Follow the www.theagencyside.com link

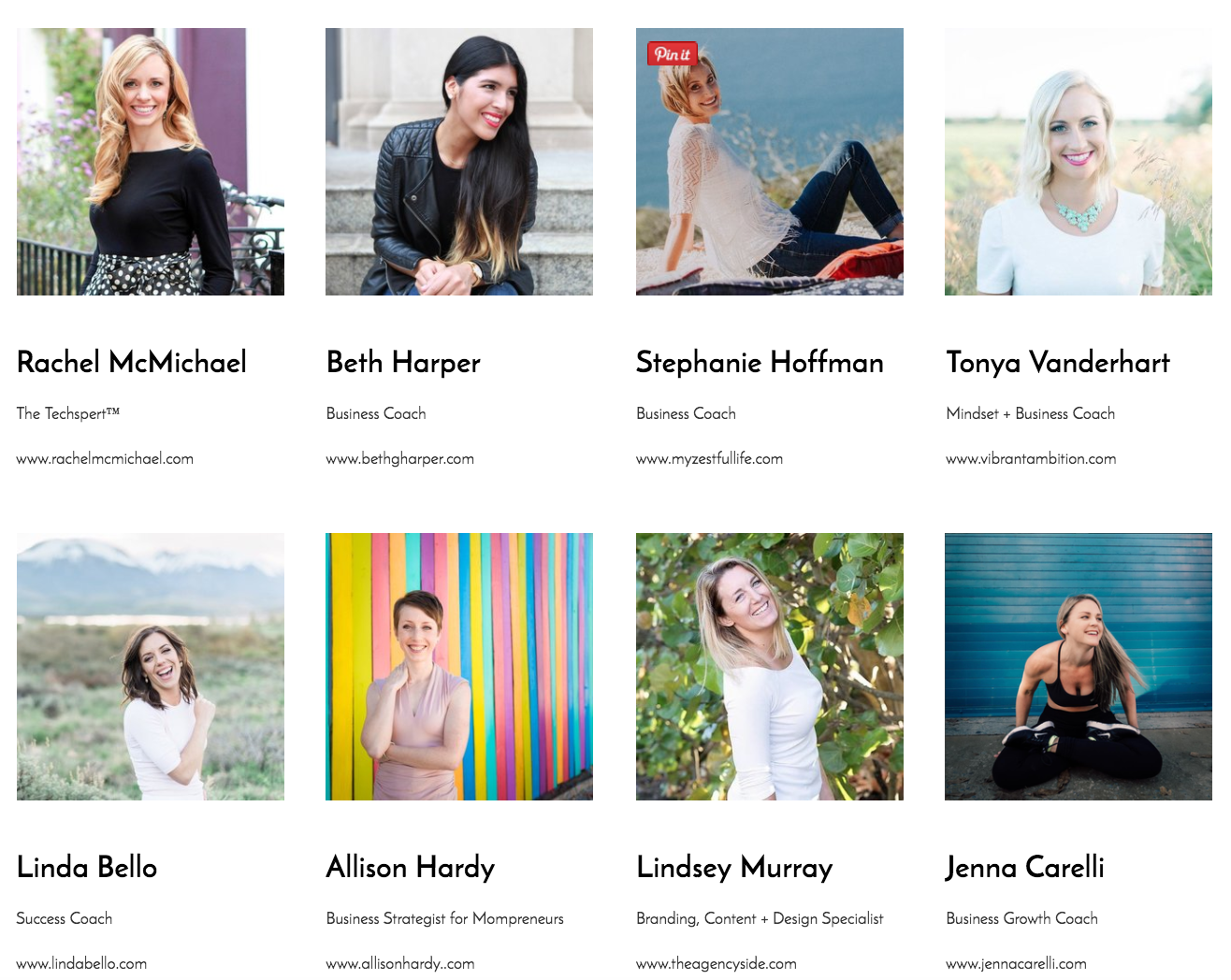717,963
